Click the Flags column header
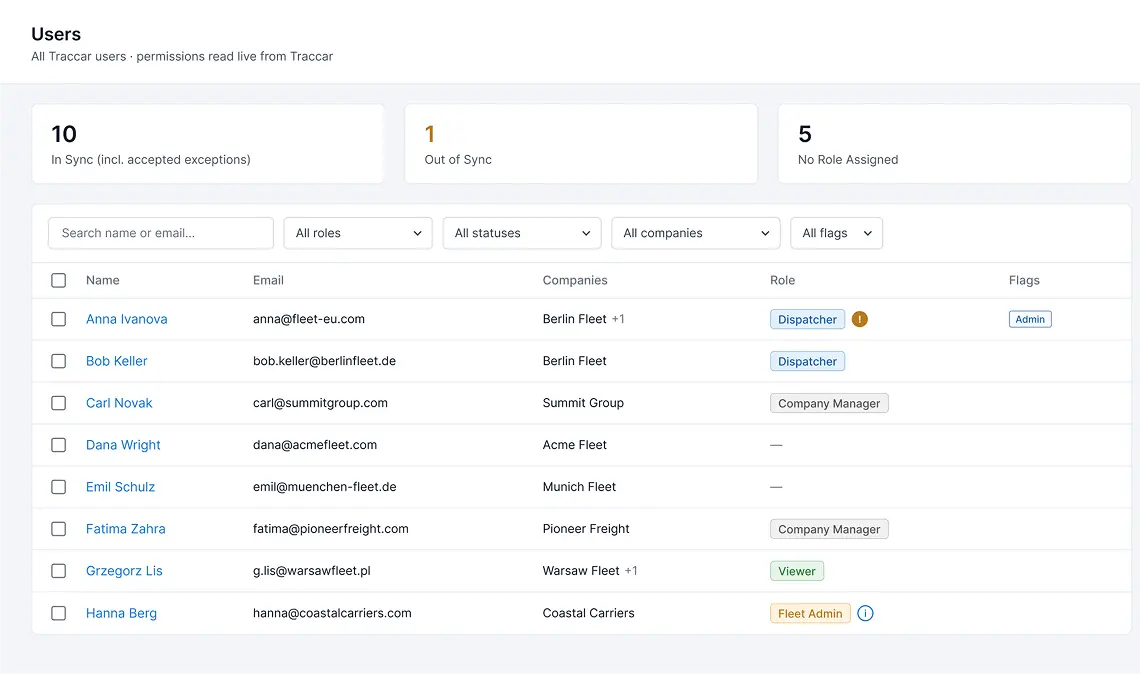This screenshot has height=674, width=1140. point(1024,280)
